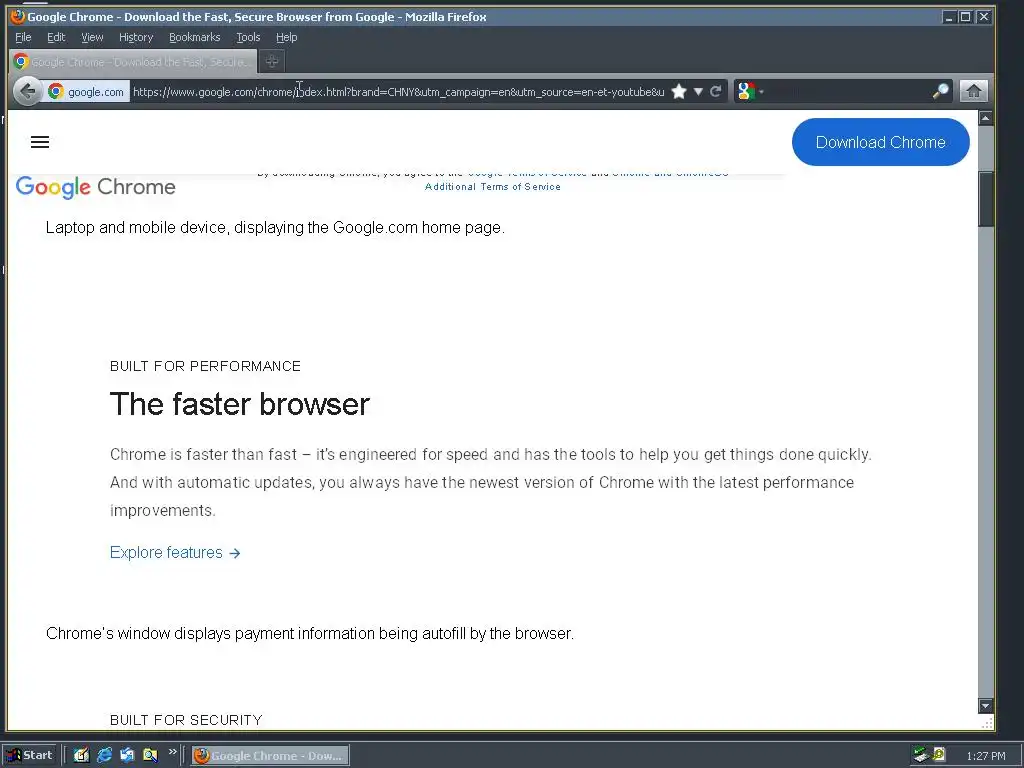Screen dimensions: 1024x768
Task: Click the 'BUILT FOR SECURITY' label
Action: 186,720
